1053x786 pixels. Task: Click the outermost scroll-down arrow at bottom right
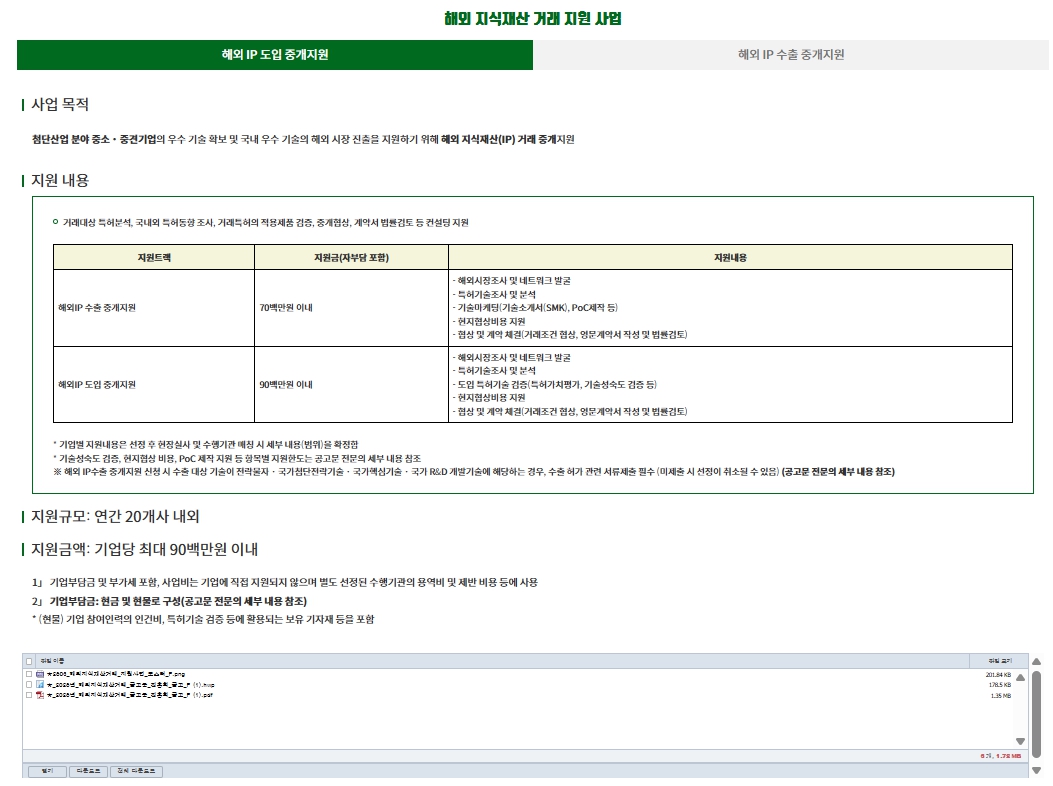(x=1037, y=770)
